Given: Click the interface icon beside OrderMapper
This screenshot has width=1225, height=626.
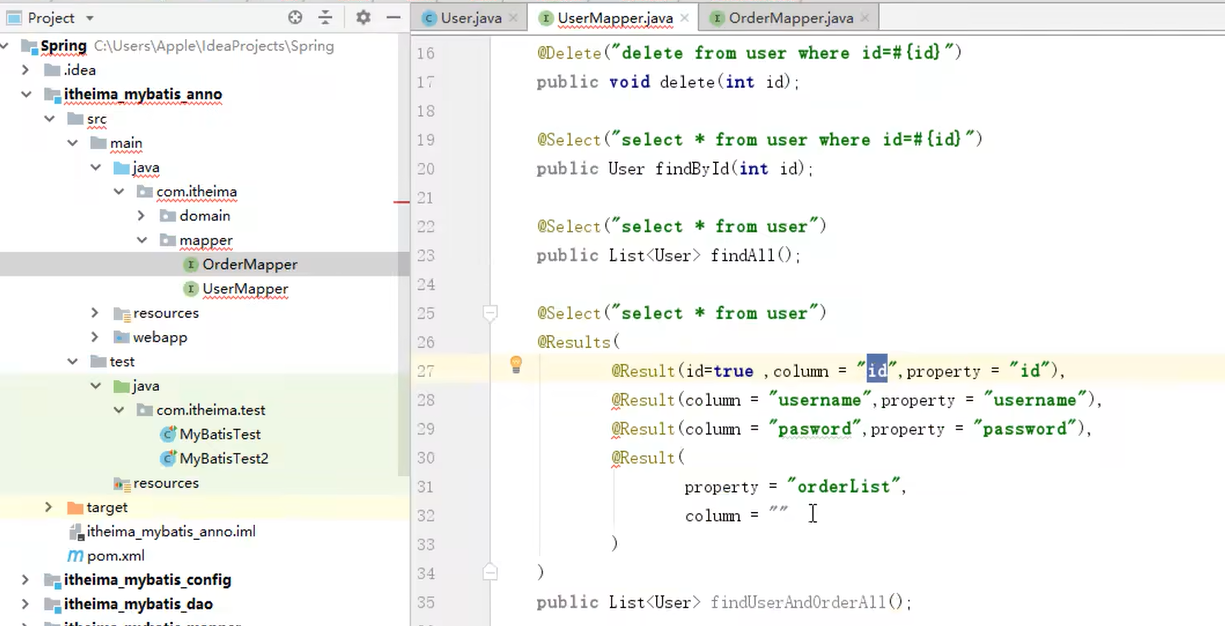Looking at the screenshot, I should click(191, 264).
